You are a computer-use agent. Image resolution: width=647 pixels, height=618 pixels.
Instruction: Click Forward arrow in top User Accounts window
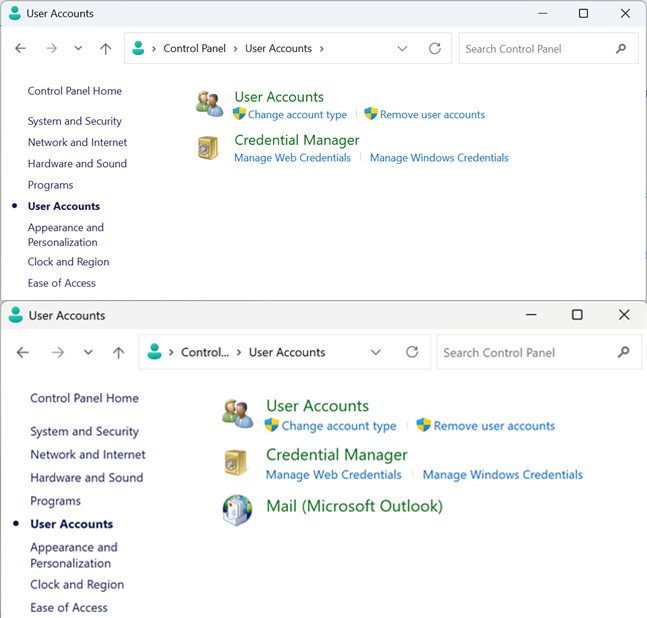[52, 49]
